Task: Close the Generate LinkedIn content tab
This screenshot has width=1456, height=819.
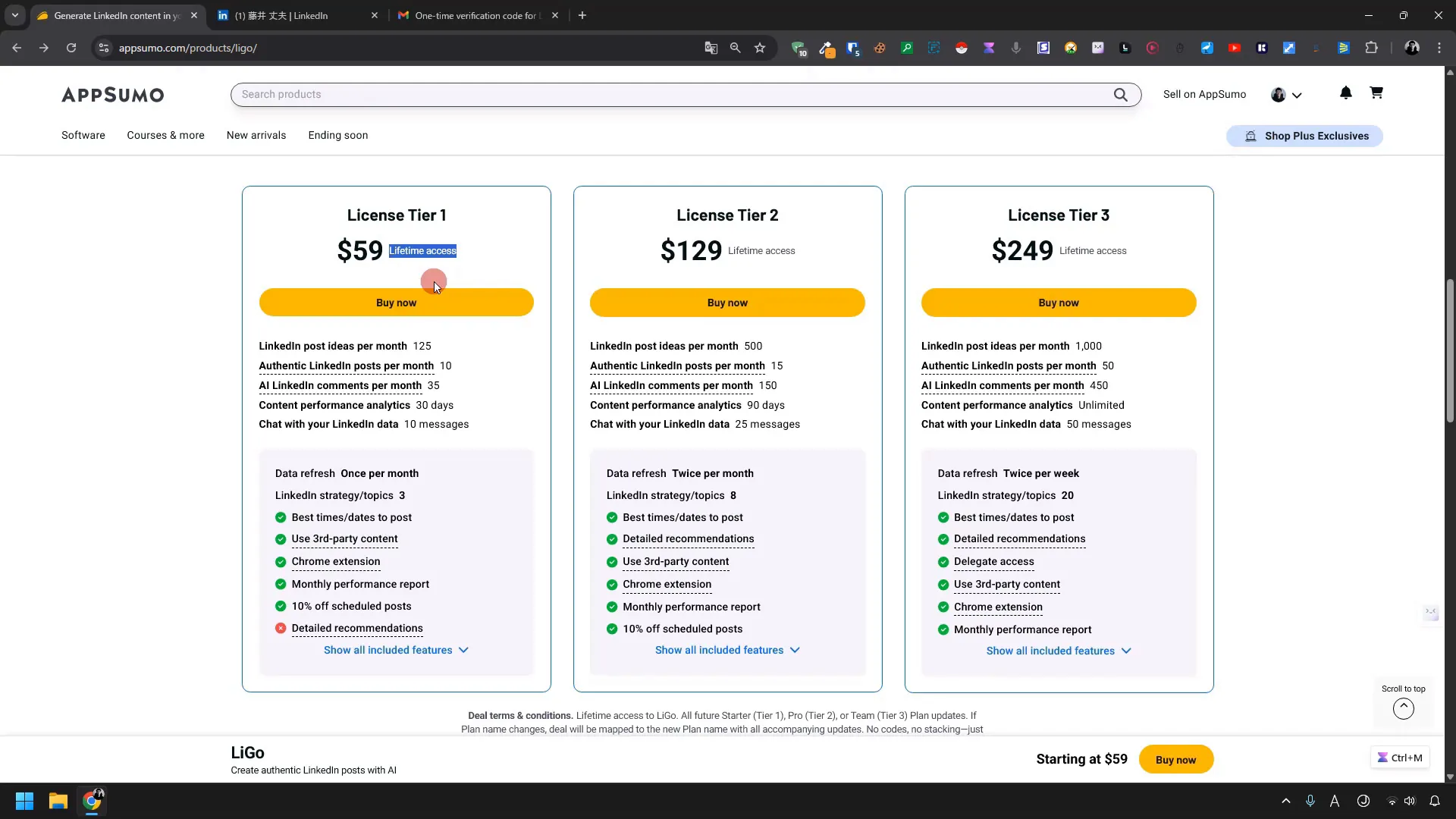Action: [194, 15]
